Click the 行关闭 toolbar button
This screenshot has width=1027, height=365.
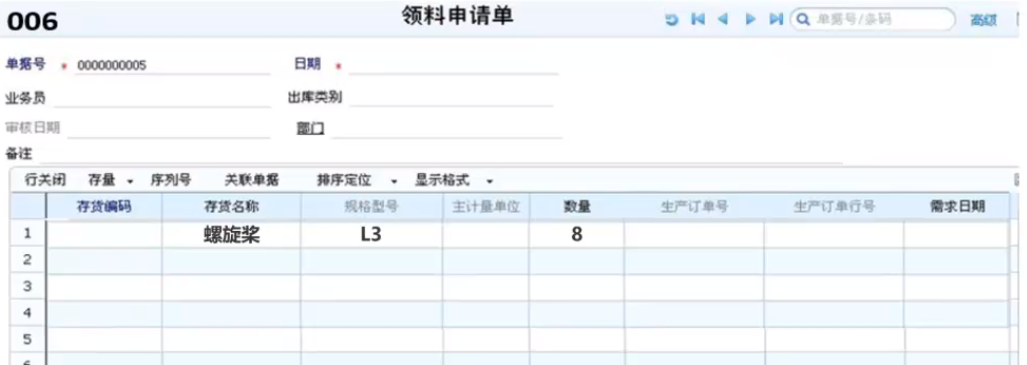[45, 180]
